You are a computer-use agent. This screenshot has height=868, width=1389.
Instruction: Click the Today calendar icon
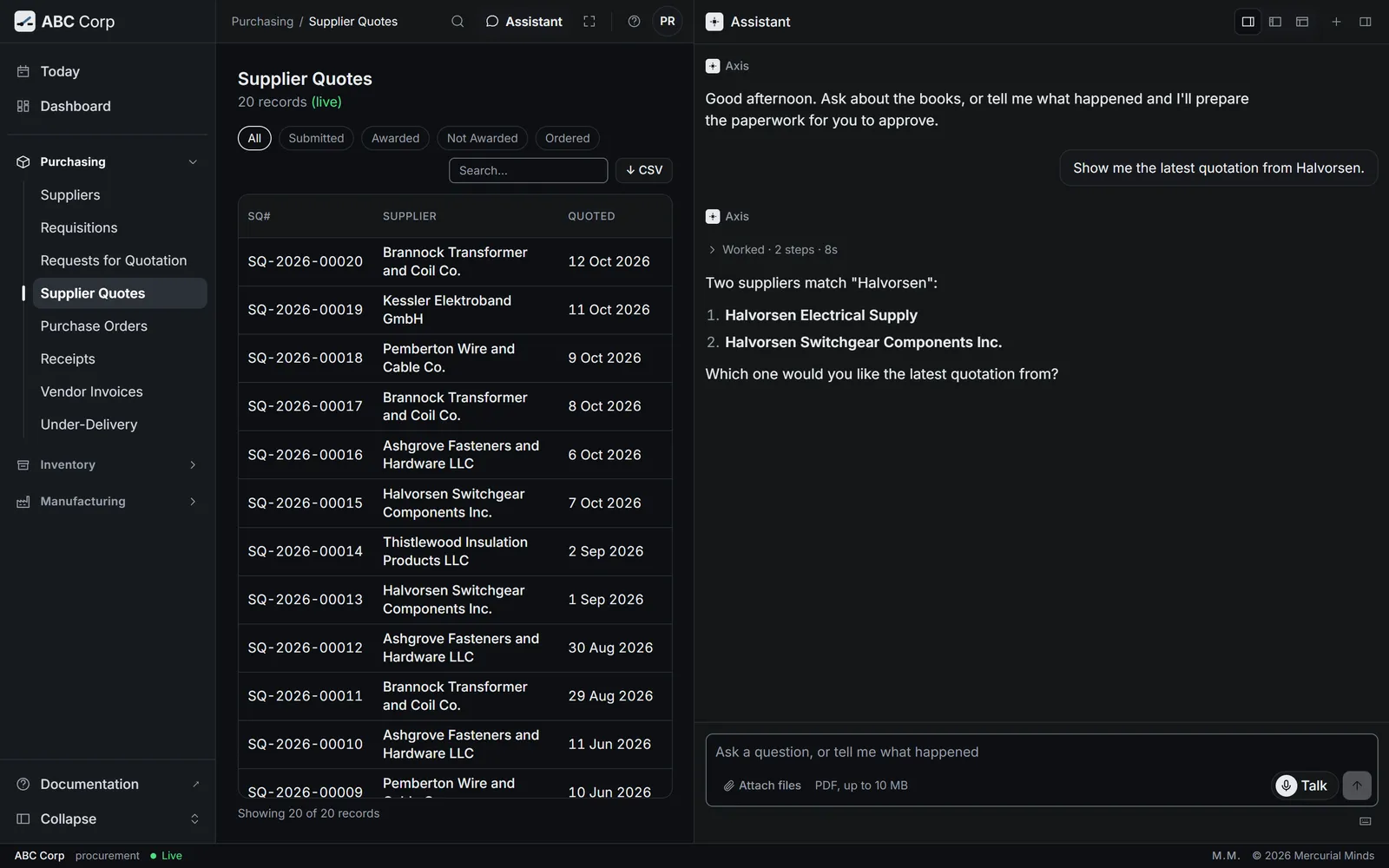coord(23,71)
